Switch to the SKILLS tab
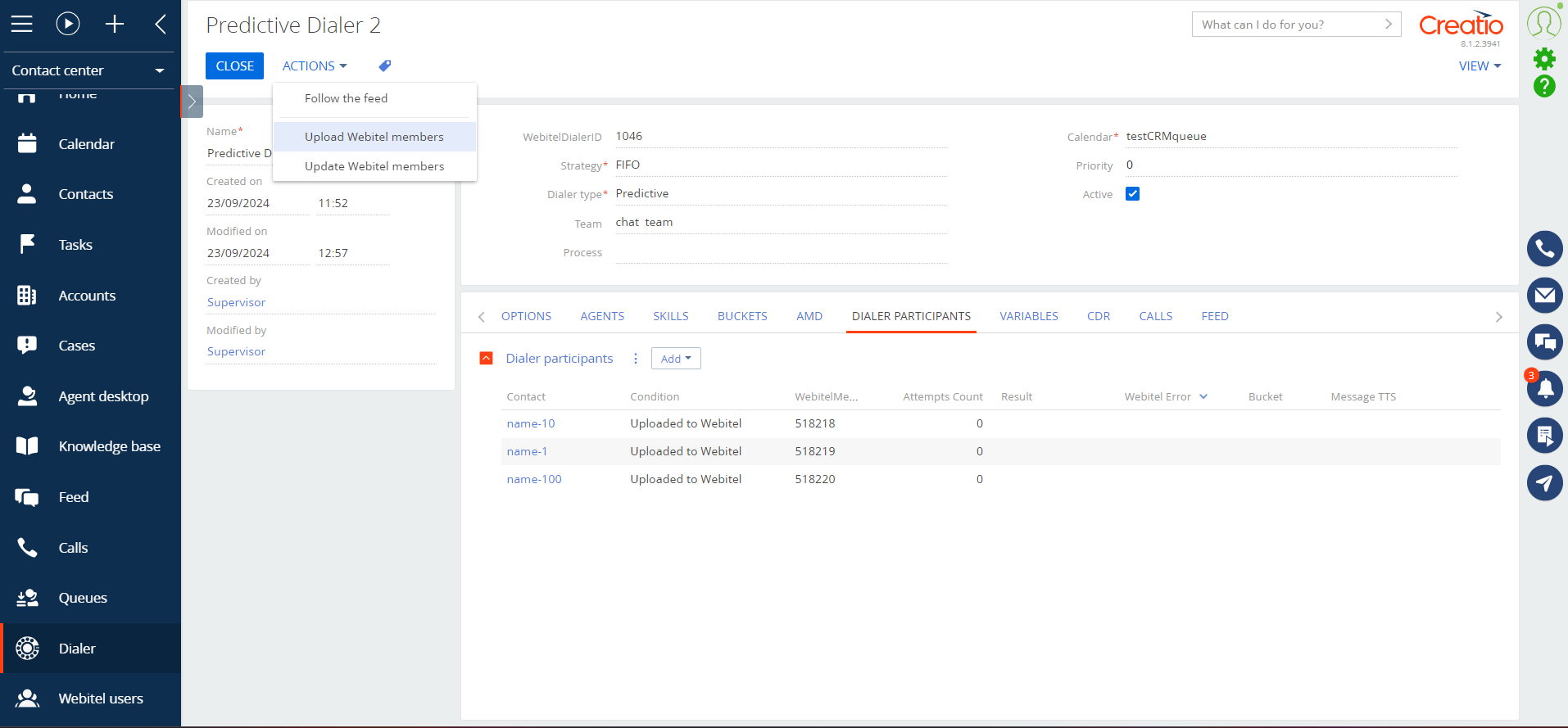The image size is (1568, 728). [670, 316]
